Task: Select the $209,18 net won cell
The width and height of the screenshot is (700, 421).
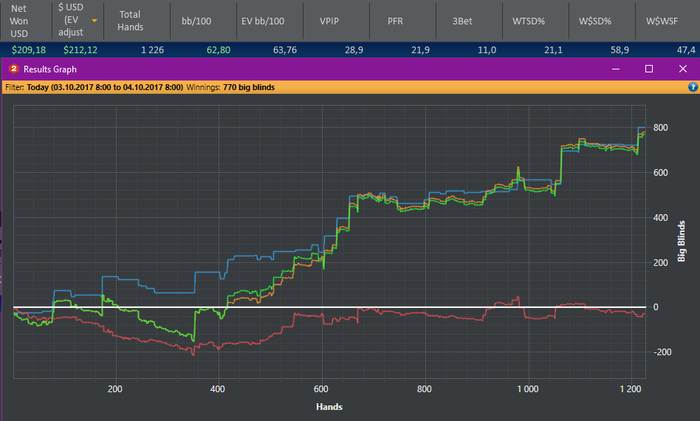Action: pyautogui.click(x=29, y=50)
